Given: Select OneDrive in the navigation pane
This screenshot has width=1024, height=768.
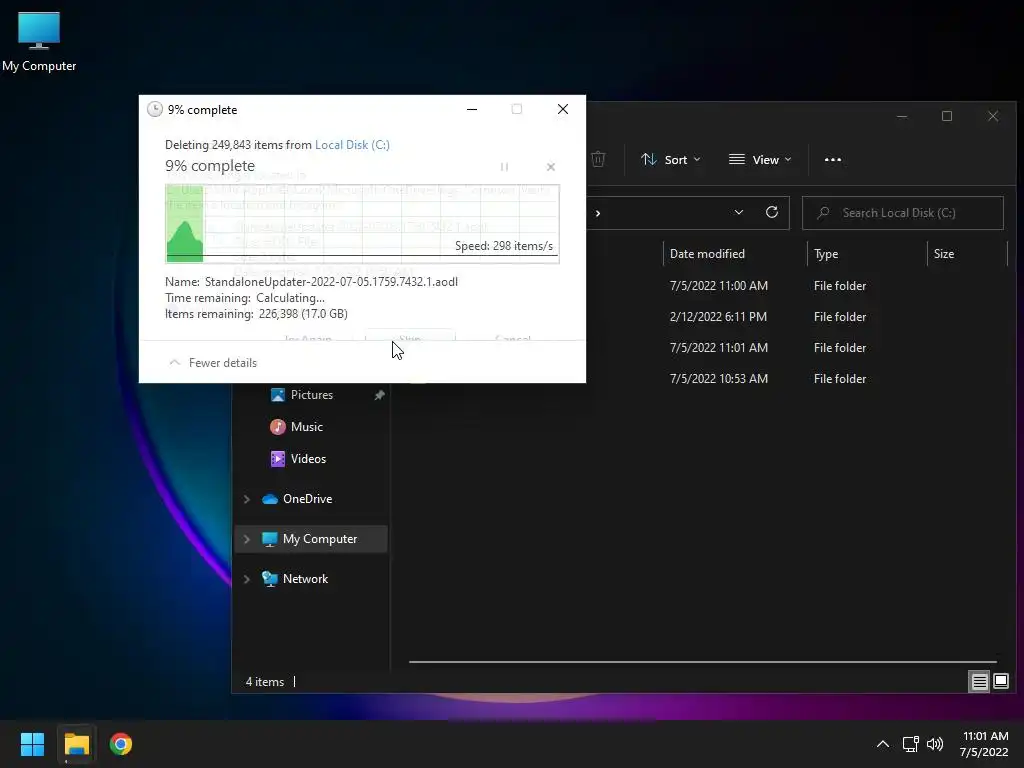Looking at the screenshot, I should pyautogui.click(x=308, y=499).
